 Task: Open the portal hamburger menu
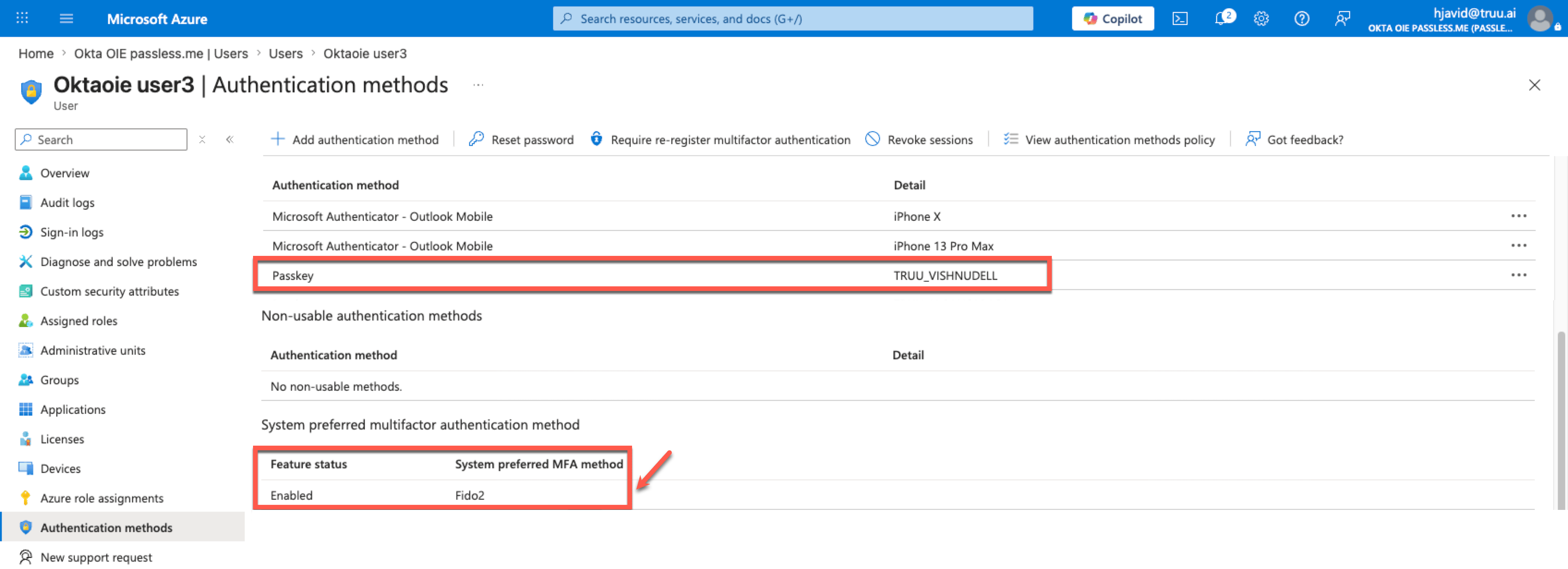pos(66,18)
